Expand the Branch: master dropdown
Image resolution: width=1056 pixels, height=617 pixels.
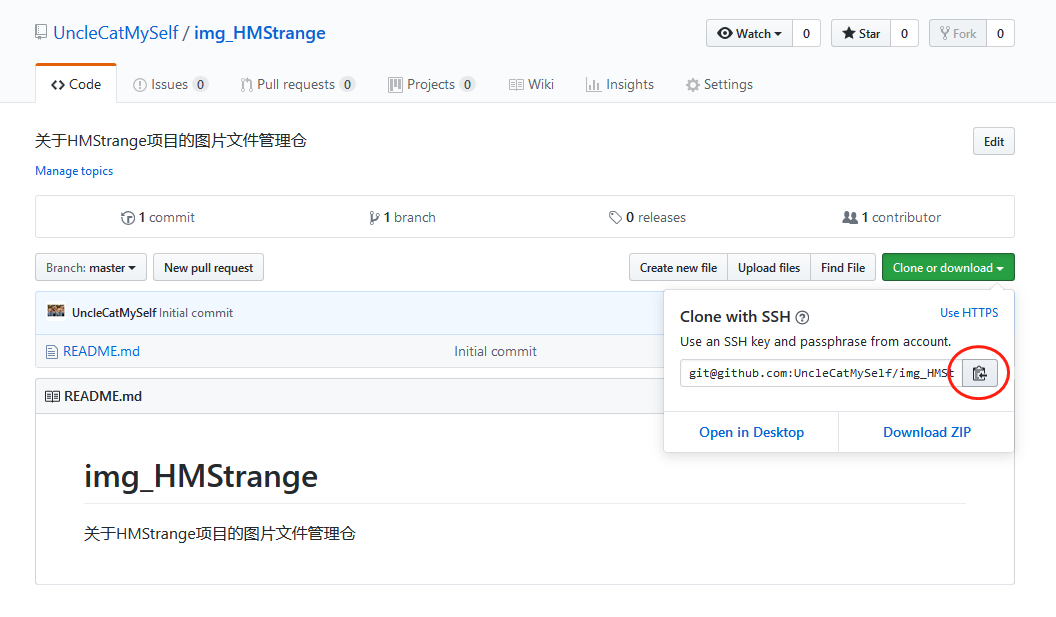click(91, 268)
